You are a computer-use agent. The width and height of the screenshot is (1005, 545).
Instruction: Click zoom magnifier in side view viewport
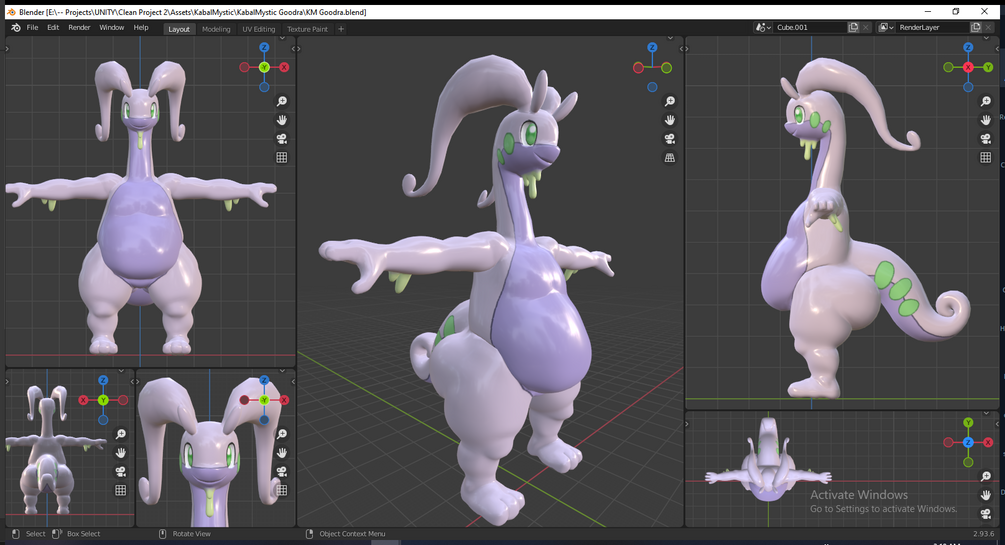point(986,101)
